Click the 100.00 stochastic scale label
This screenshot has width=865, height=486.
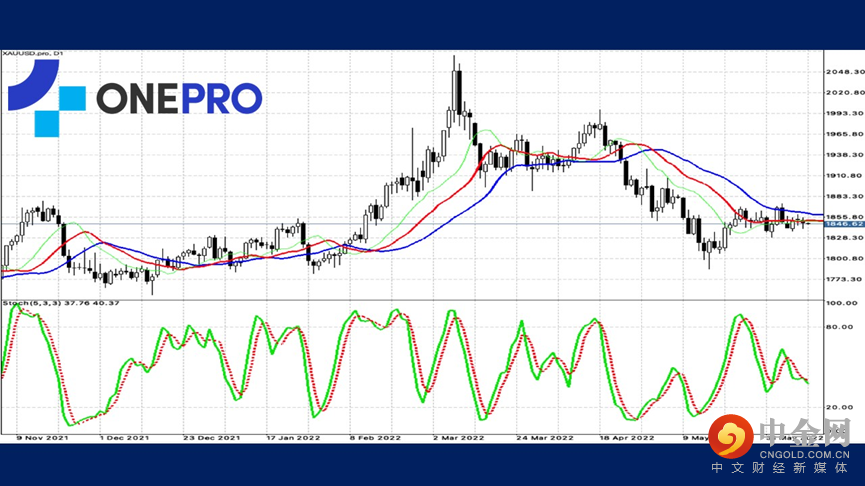(x=841, y=303)
